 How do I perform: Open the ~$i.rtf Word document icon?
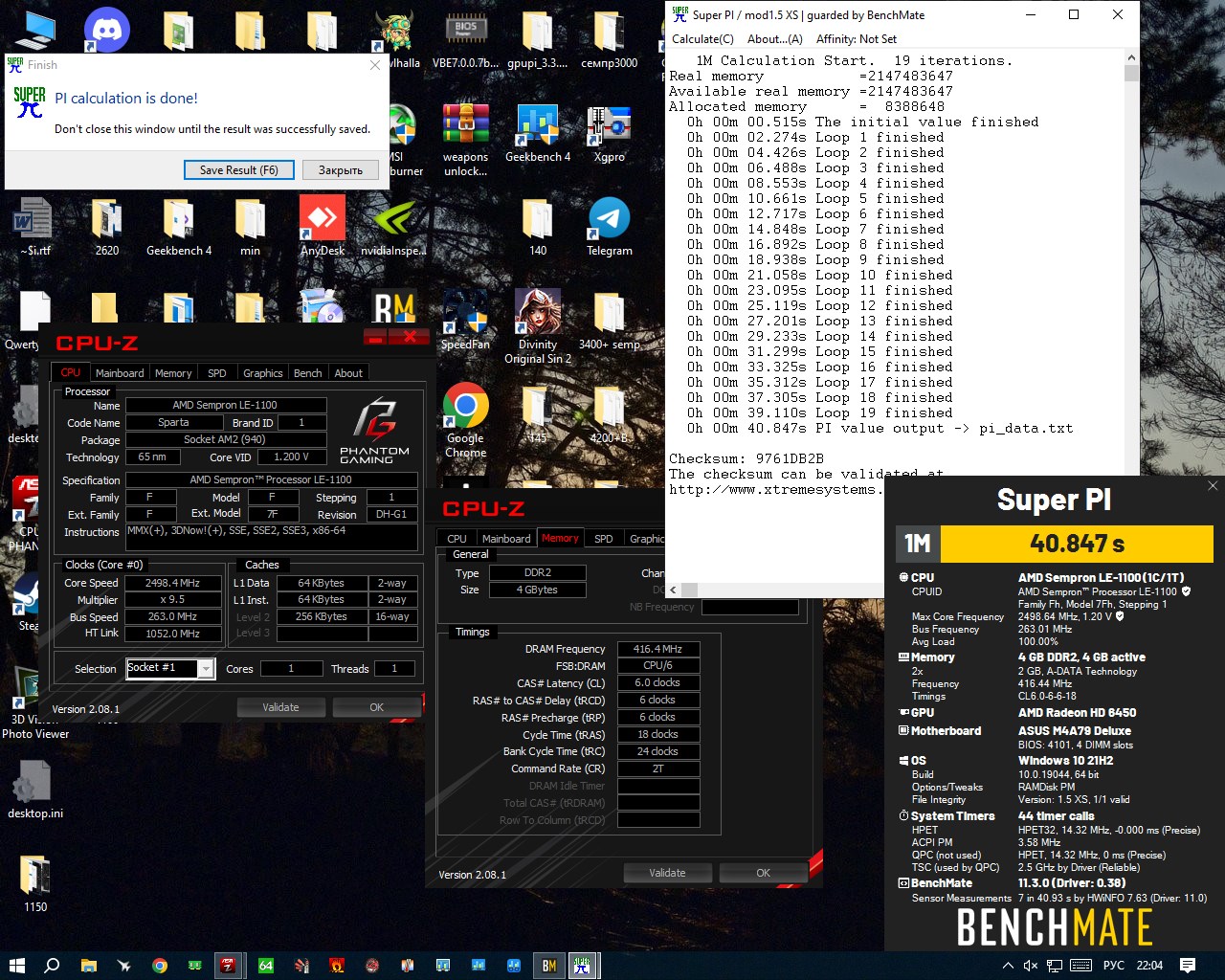[35, 226]
